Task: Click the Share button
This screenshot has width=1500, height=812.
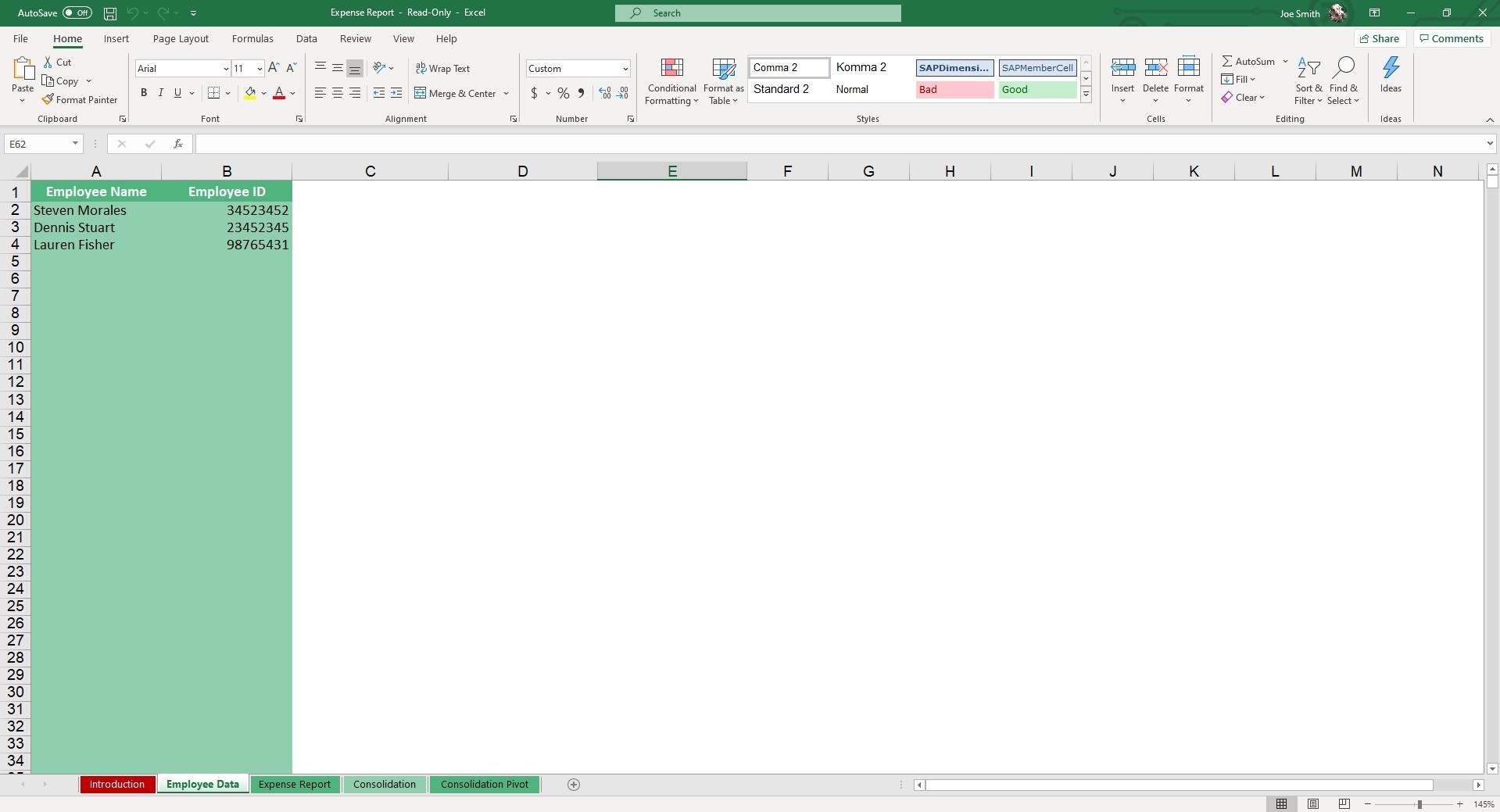Action: [x=1380, y=38]
